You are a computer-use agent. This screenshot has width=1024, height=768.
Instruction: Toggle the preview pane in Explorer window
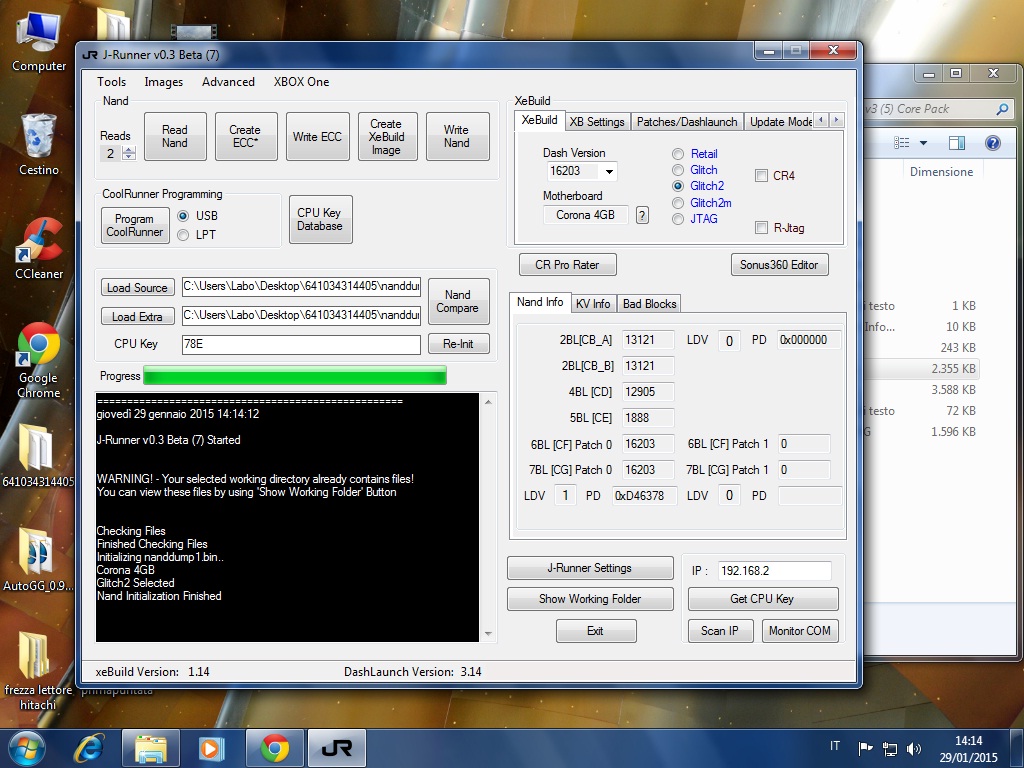tap(957, 142)
